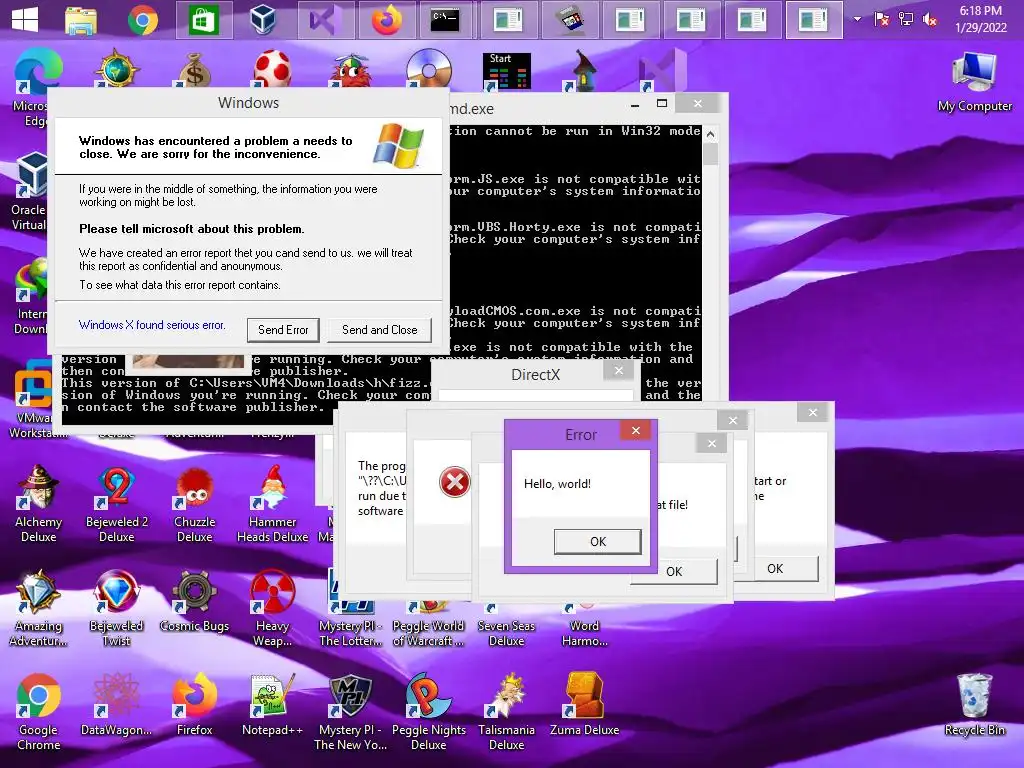Screen dimensions: 1024x768
Task: Click the muted volume tray icon
Action: (x=929, y=20)
